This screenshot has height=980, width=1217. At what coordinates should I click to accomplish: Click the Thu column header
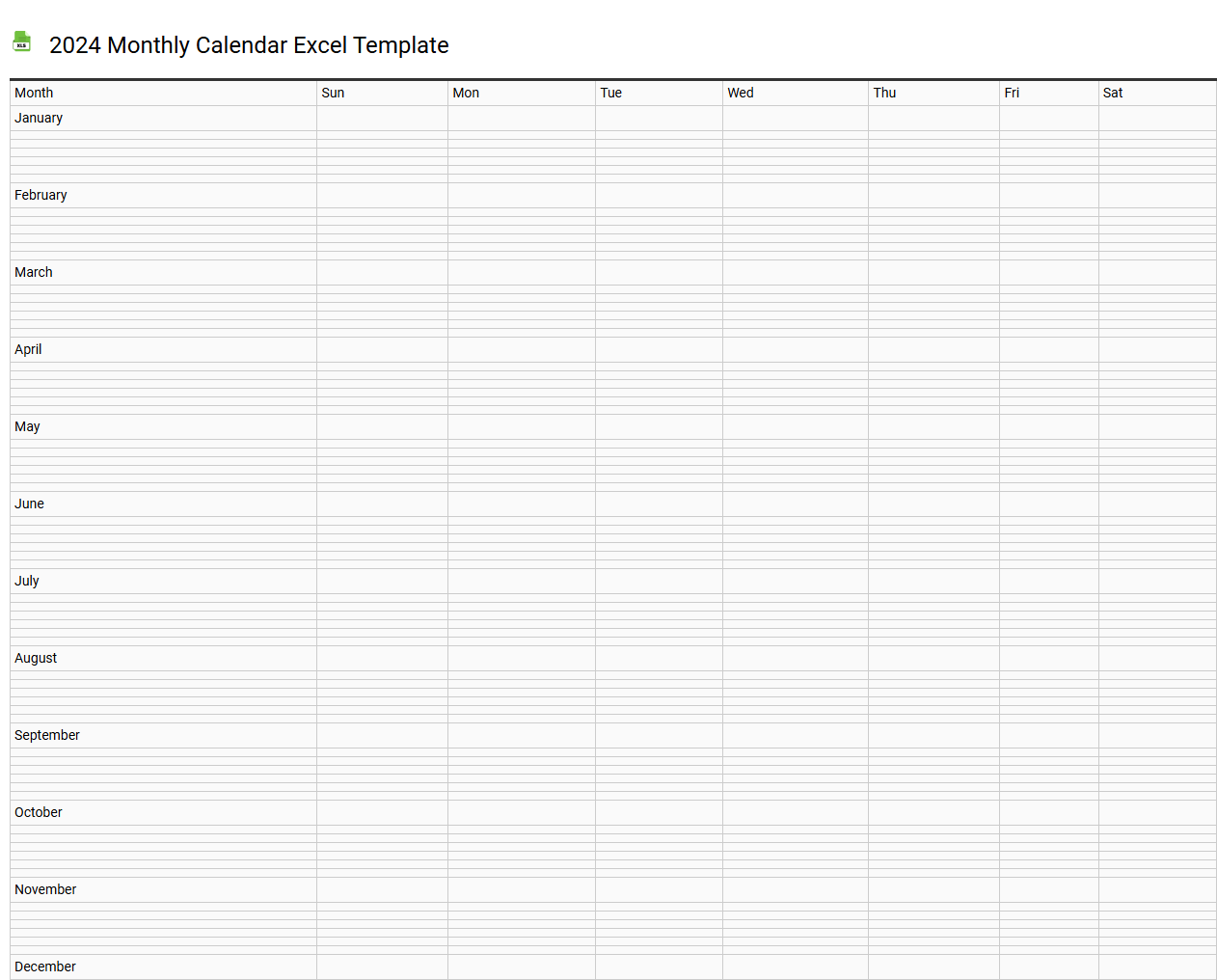884,93
